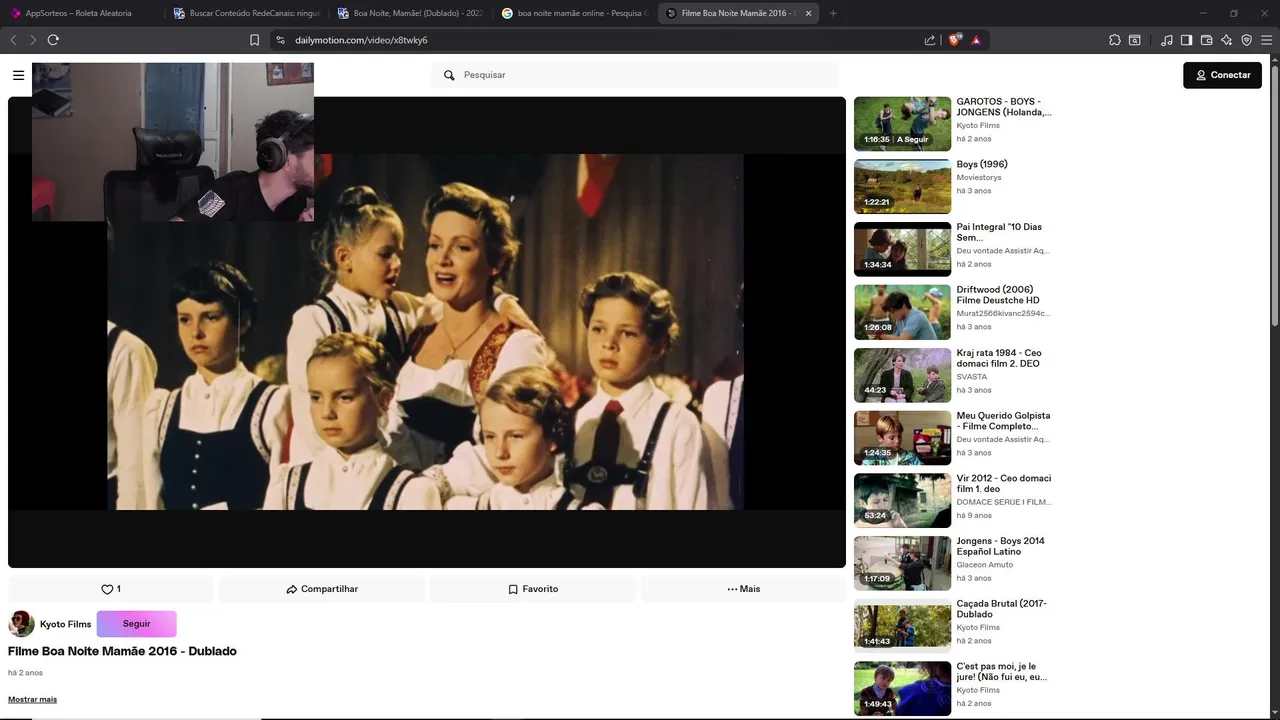Reload the page with the refresh icon

53,40
